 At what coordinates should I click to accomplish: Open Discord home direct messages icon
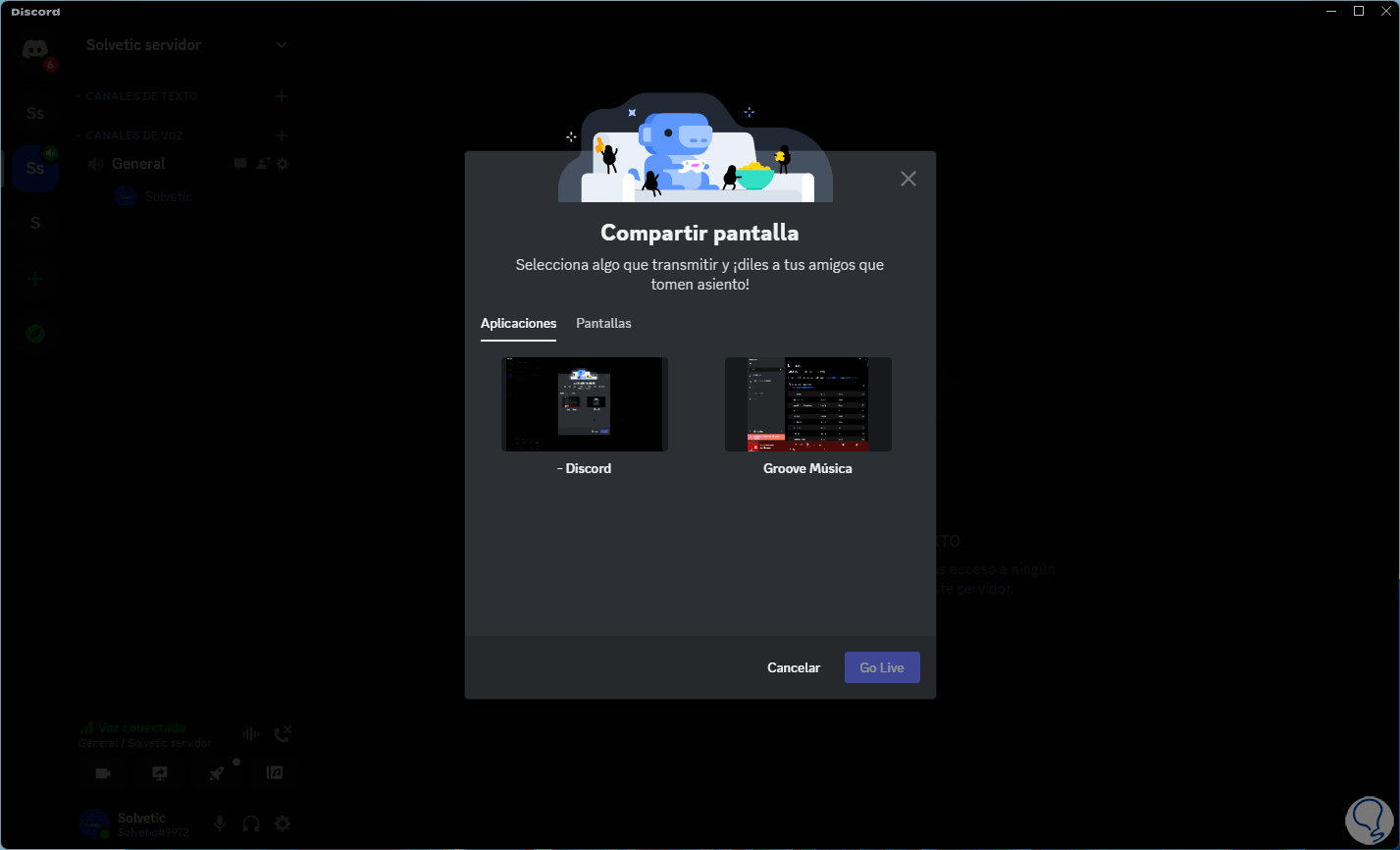coord(35,49)
